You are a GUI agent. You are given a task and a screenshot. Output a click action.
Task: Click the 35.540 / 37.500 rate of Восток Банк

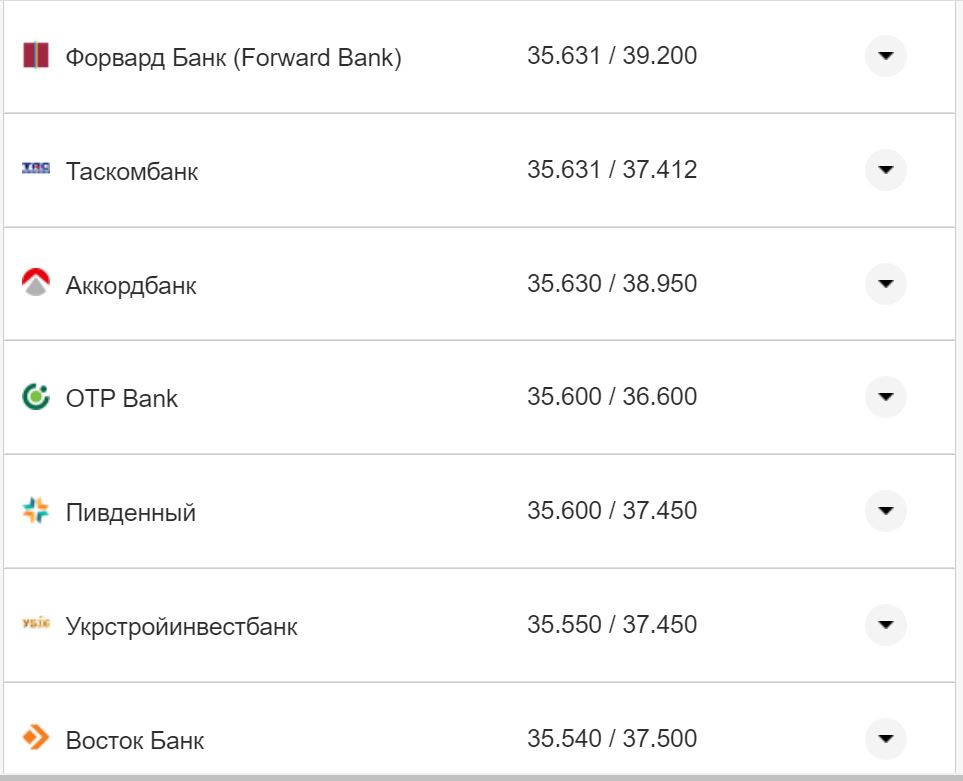click(x=612, y=737)
